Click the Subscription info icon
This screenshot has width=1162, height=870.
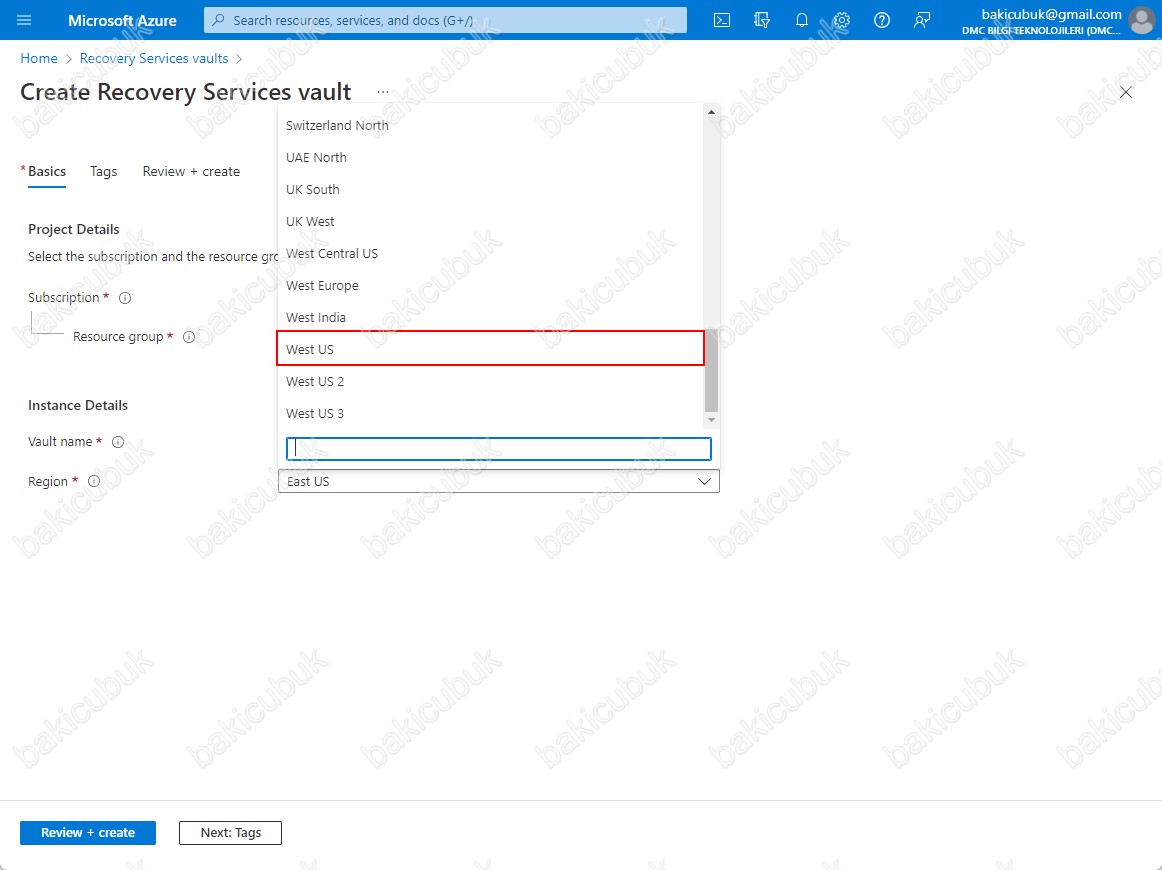pyautogui.click(x=125, y=298)
